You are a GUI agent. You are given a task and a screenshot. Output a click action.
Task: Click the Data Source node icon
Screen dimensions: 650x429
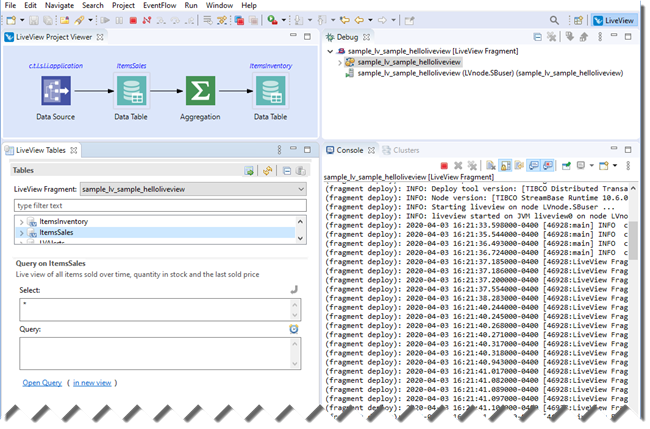pos(56,93)
